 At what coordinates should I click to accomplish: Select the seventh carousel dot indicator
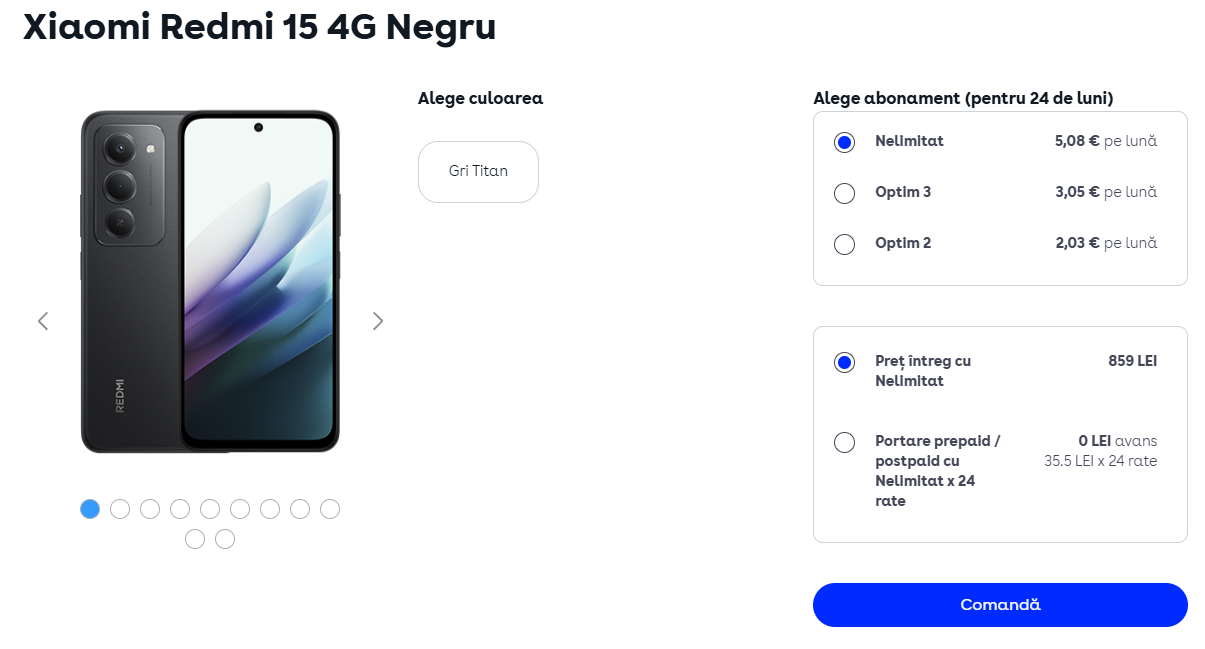(270, 509)
